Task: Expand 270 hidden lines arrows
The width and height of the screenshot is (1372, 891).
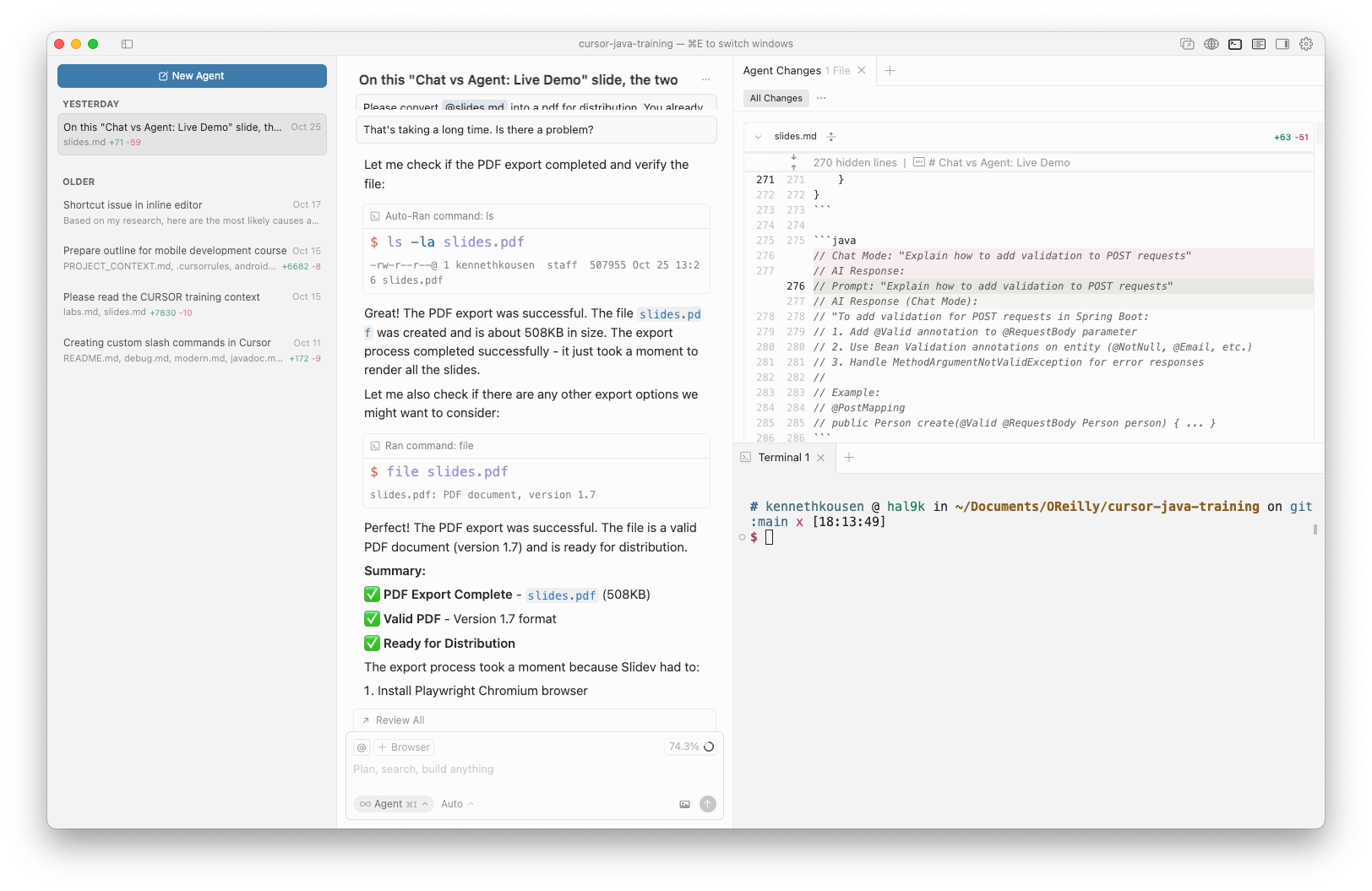Action: point(793,162)
